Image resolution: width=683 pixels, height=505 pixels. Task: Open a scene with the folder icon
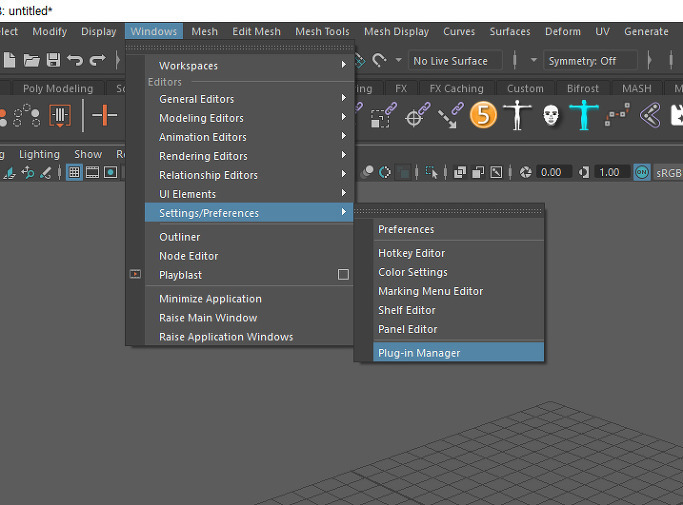tap(31, 60)
